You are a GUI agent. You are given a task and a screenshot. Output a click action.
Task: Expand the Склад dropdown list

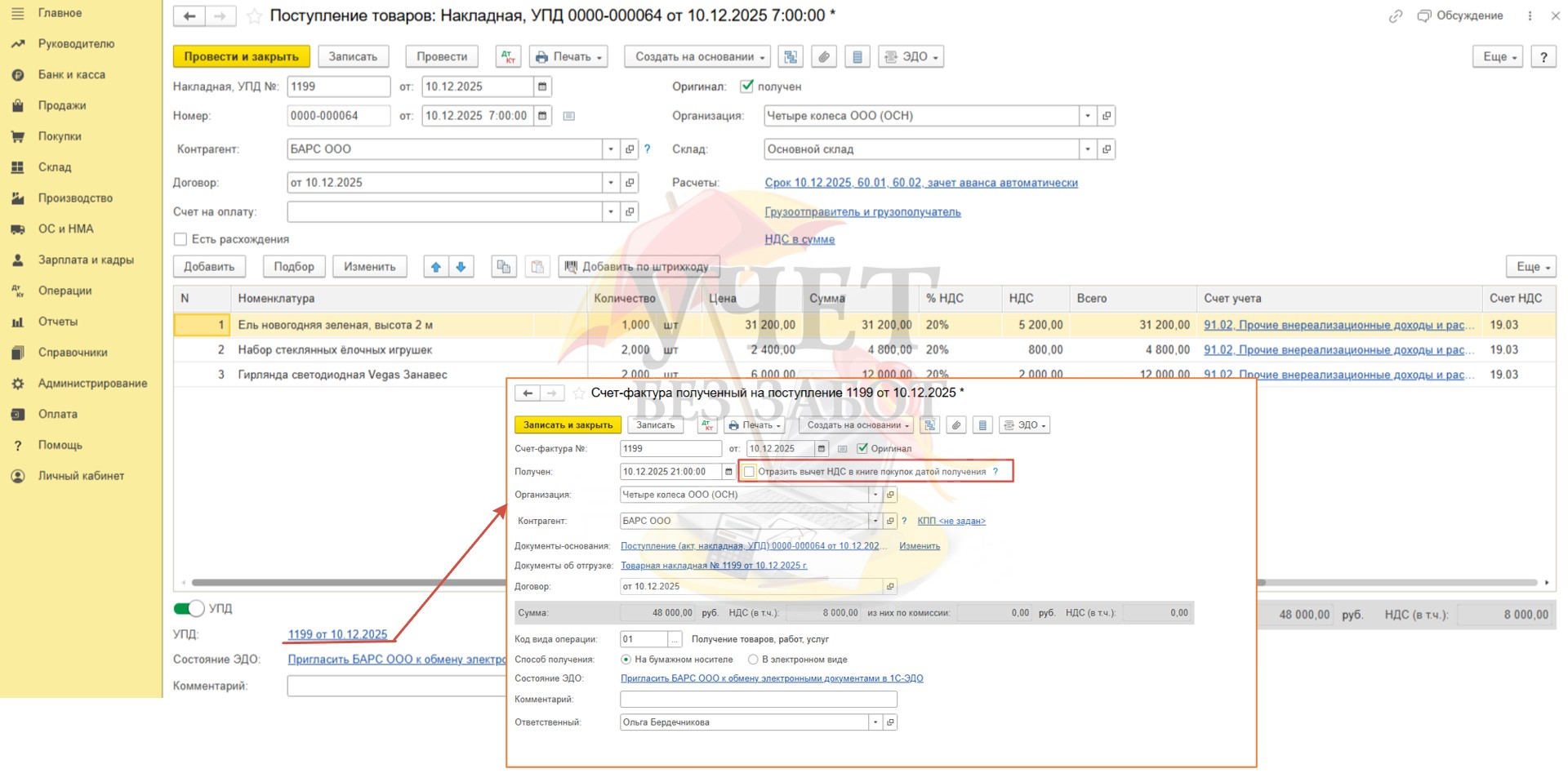(1087, 149)
